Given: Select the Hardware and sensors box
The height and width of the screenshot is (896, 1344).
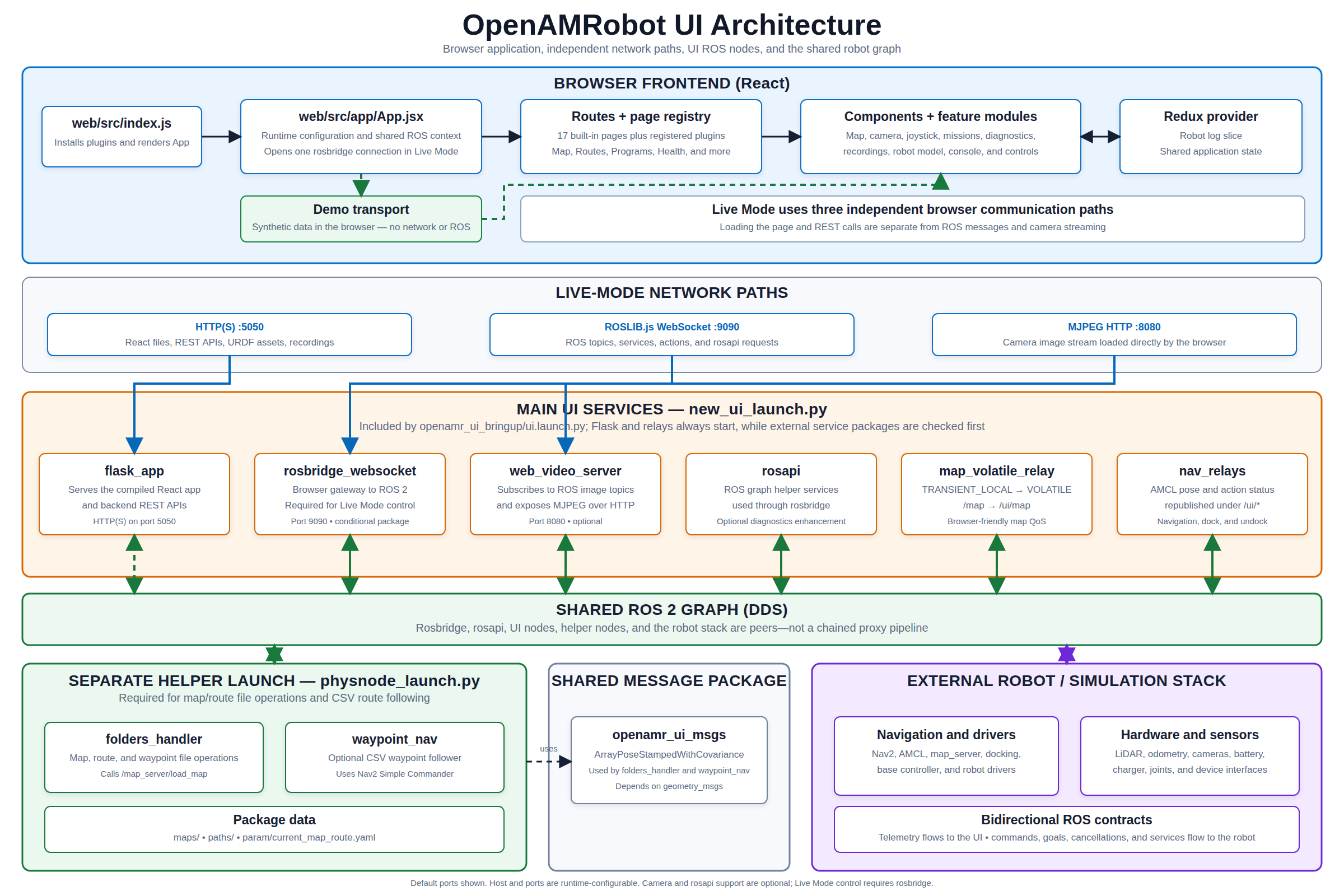Looking at the screenshot, I should click(x=1189, y=756).
